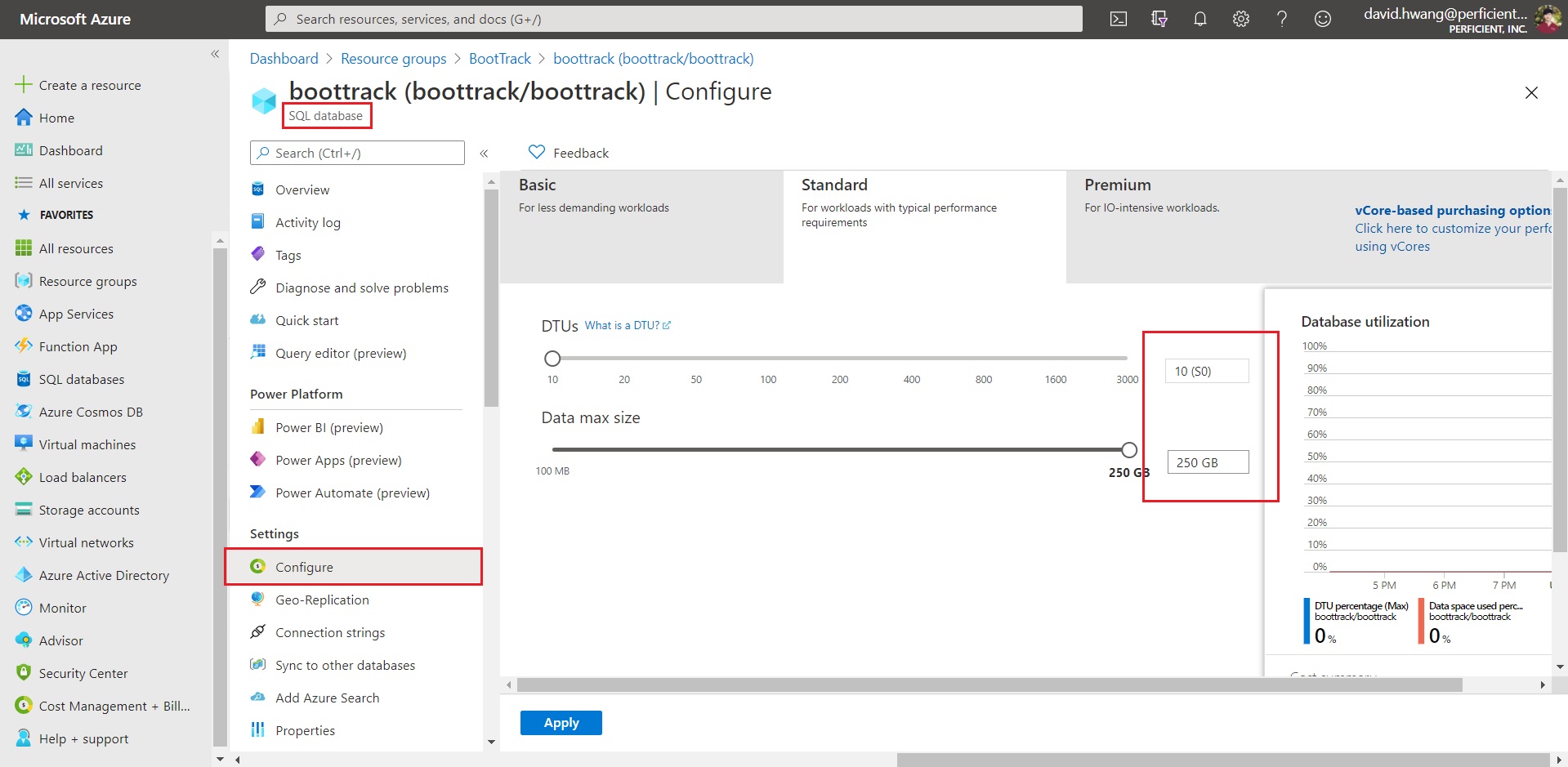Click the Virtual networks icon
The height and width of the screenshot is (767, 1568).
click(24, 542)
